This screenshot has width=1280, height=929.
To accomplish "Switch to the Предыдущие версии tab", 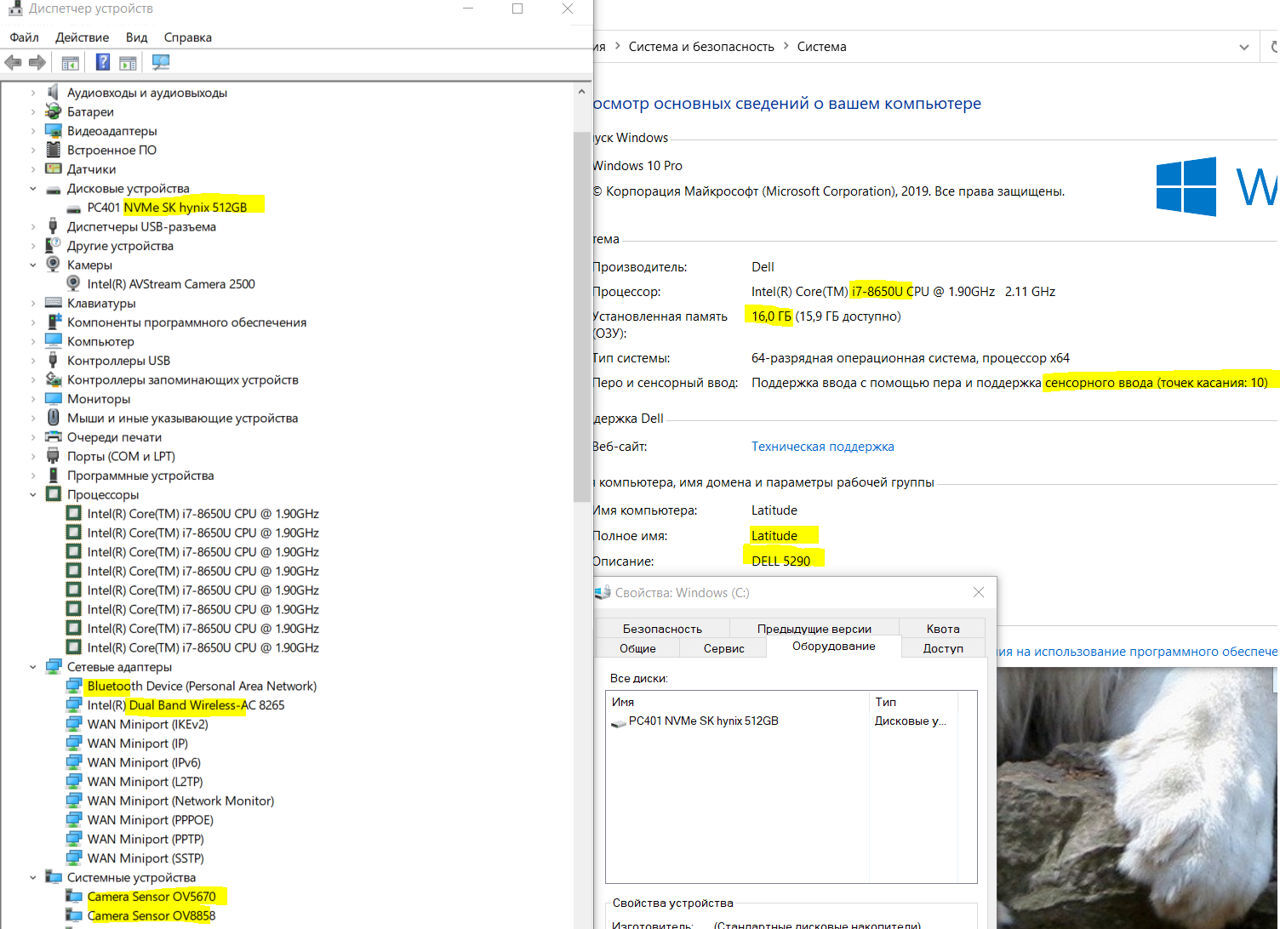I will coord(814,629).
